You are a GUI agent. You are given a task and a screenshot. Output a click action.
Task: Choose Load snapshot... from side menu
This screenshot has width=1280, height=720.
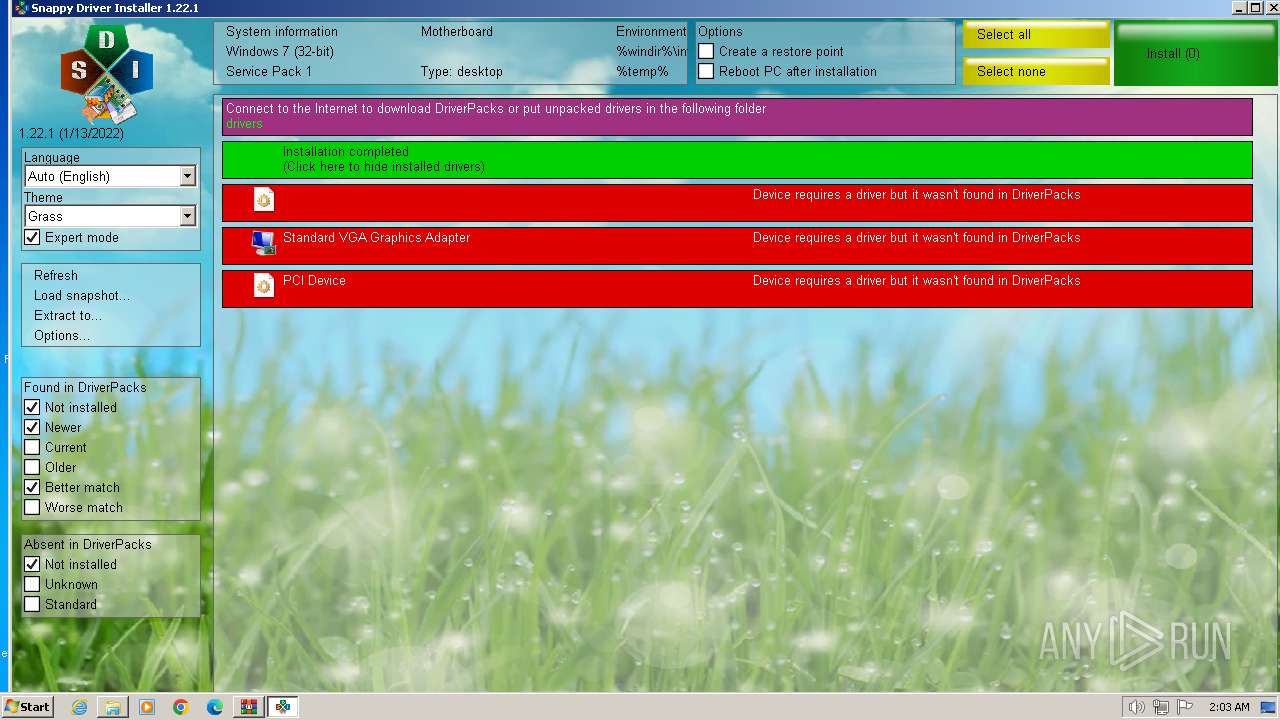click(82, 295)
